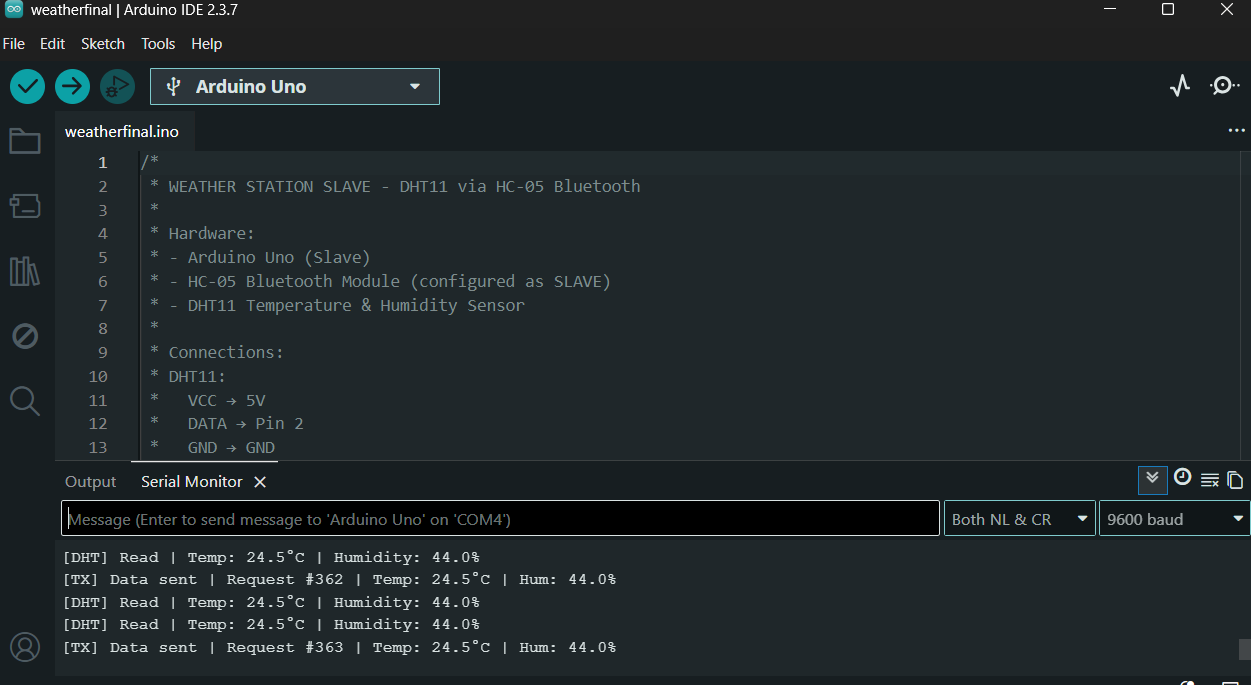Clear the Serial Monitor output
Screen dimensions: 1251x685
(1209, 480)
